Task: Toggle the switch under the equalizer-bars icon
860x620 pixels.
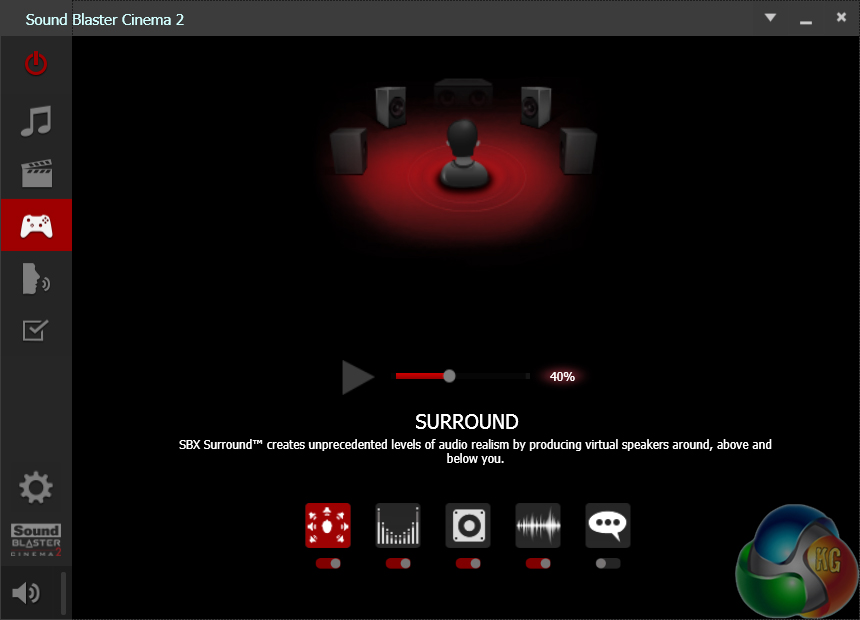Action: [x=398, y=563]
